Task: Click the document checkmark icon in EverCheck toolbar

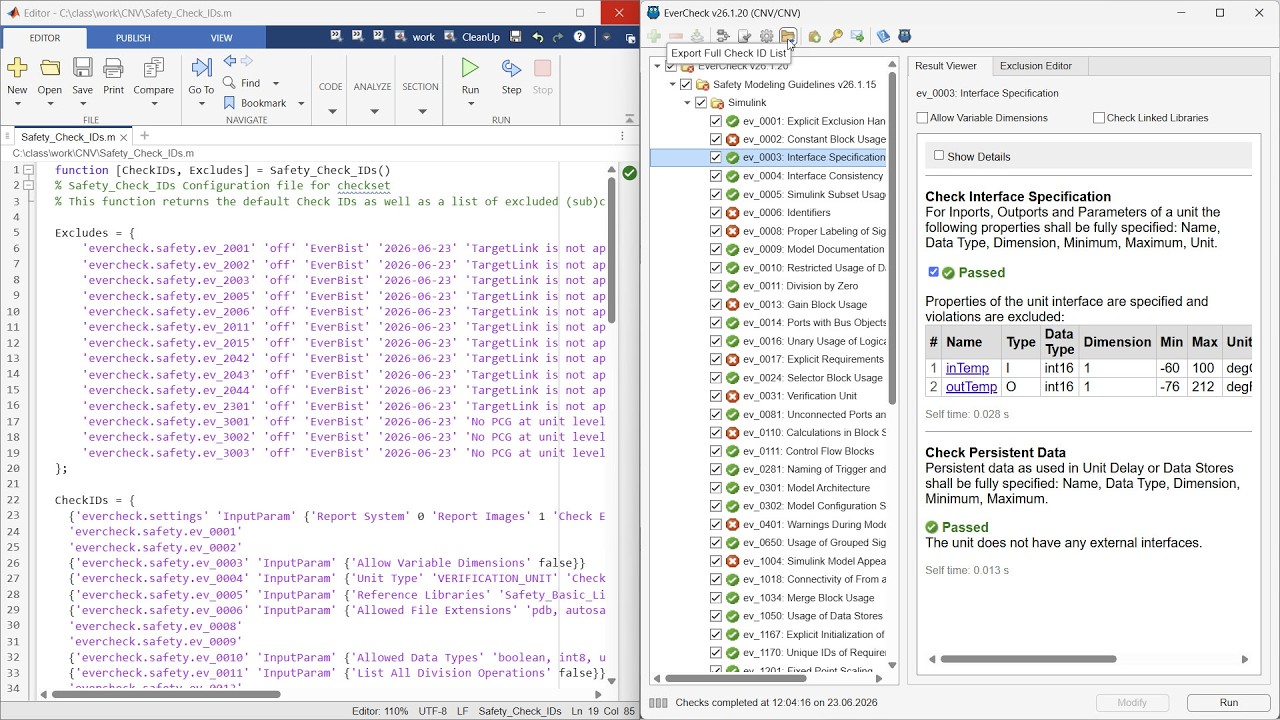Action: (x=744, y=37)
